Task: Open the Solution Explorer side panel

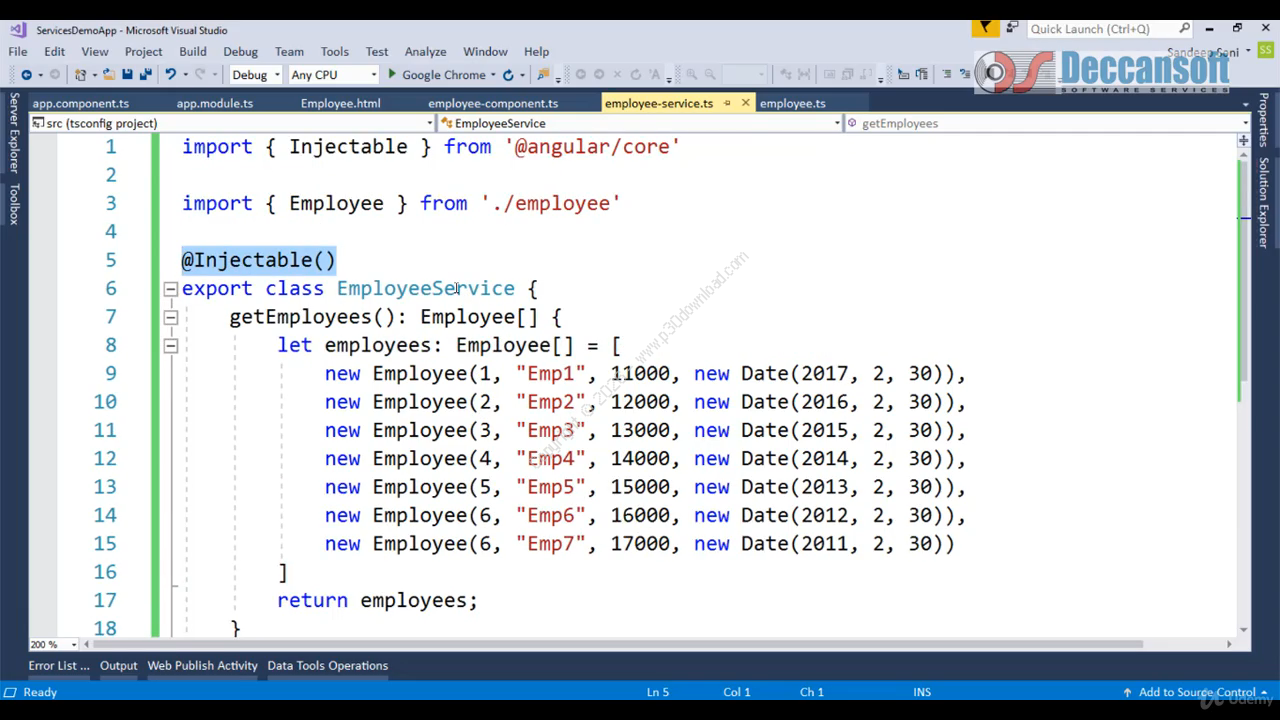Action: point(1264,203)
